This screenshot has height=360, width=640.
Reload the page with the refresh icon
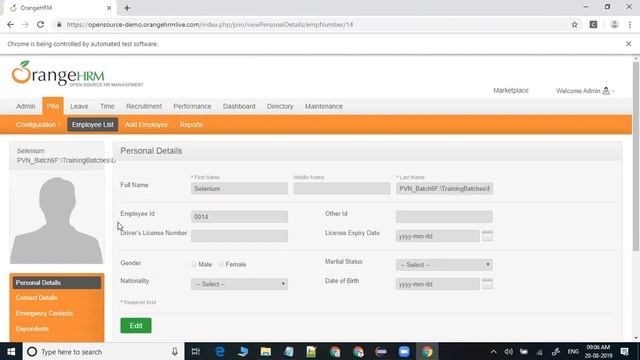pyautogui.click(x=40, y=24)
